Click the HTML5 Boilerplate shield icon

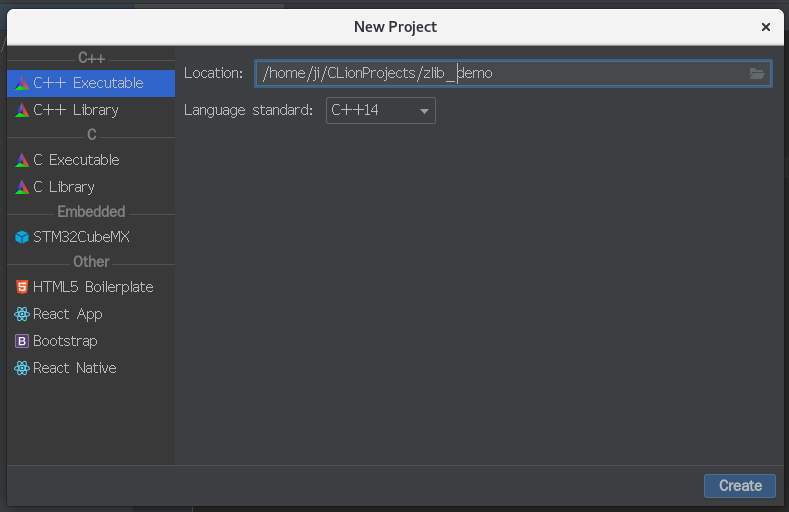pos(22,287)
